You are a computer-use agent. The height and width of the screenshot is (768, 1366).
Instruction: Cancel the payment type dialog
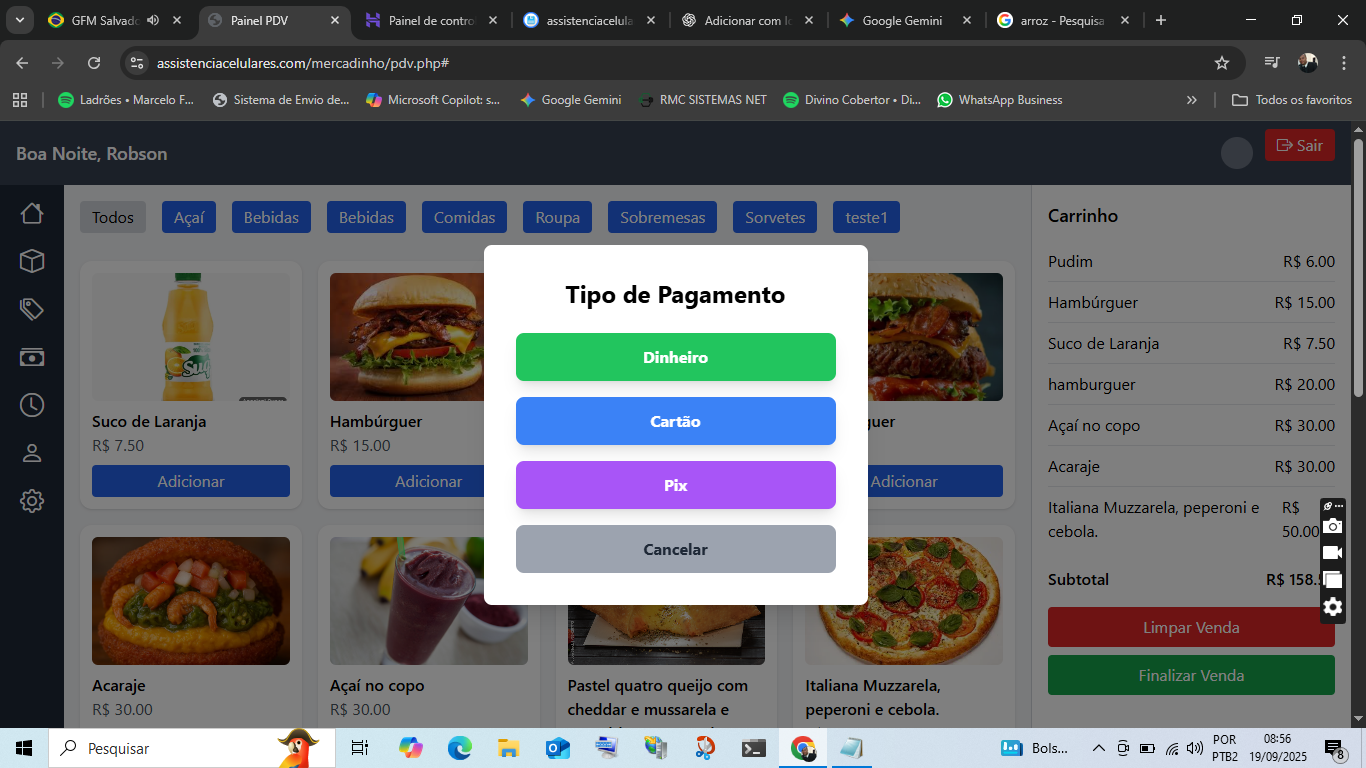click(x=675, y=549)
